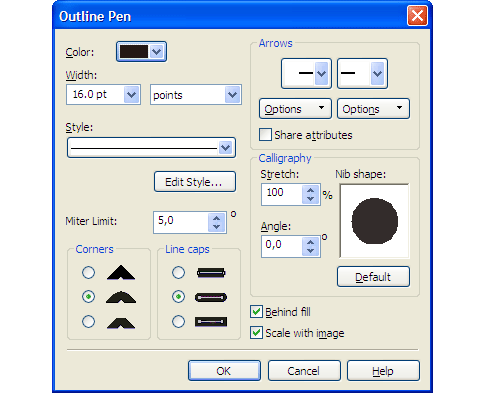Click the Edit Style... button

195,182
